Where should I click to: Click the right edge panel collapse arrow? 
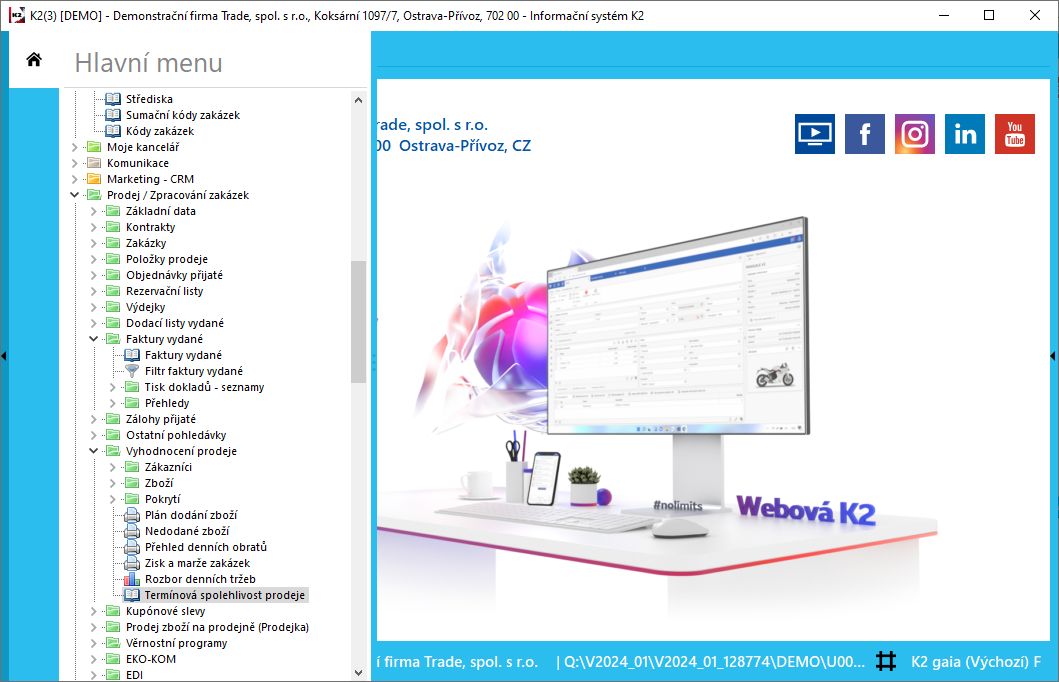click(x=1053, y=356)
